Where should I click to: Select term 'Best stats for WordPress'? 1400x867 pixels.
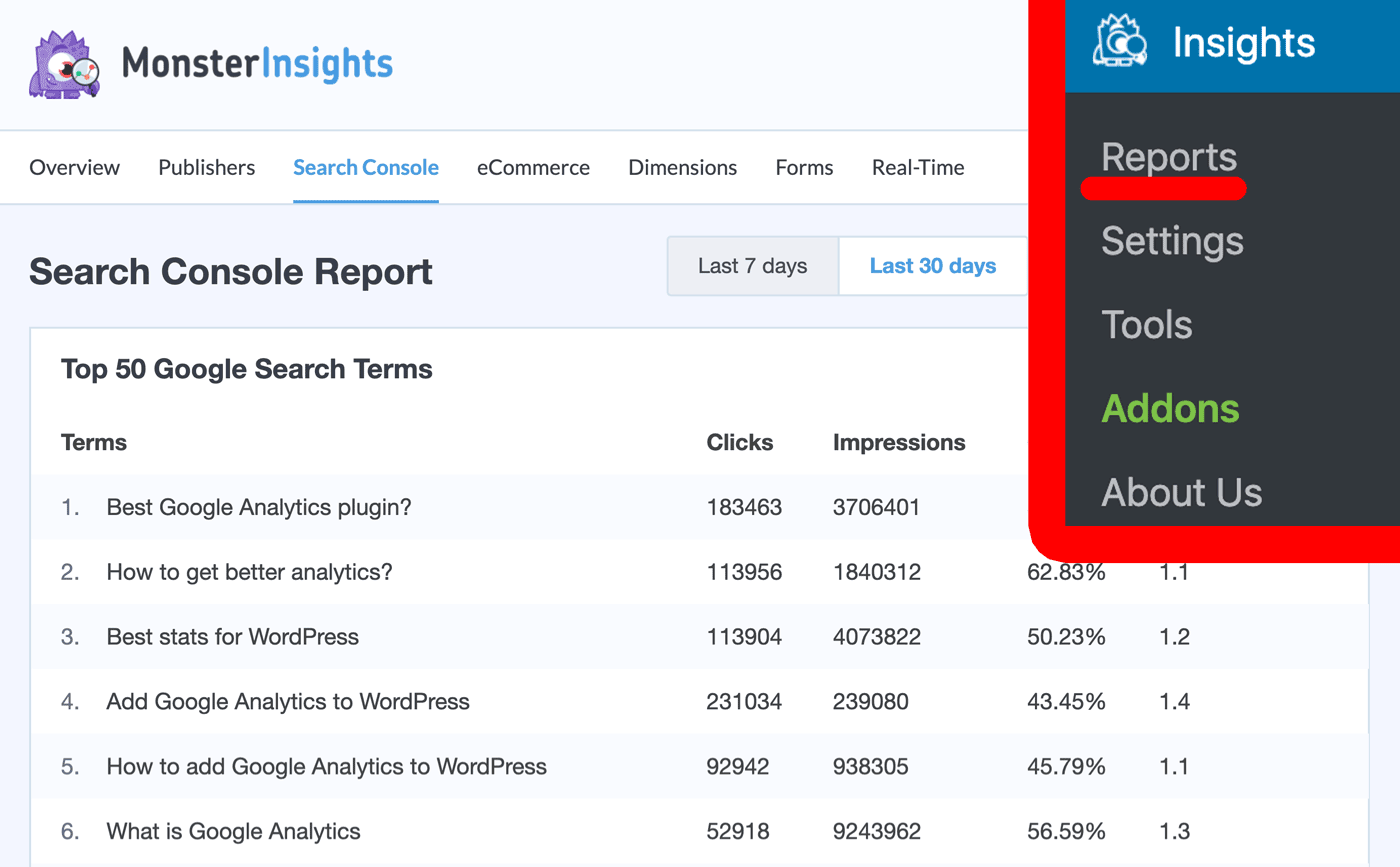click(232, 636)
